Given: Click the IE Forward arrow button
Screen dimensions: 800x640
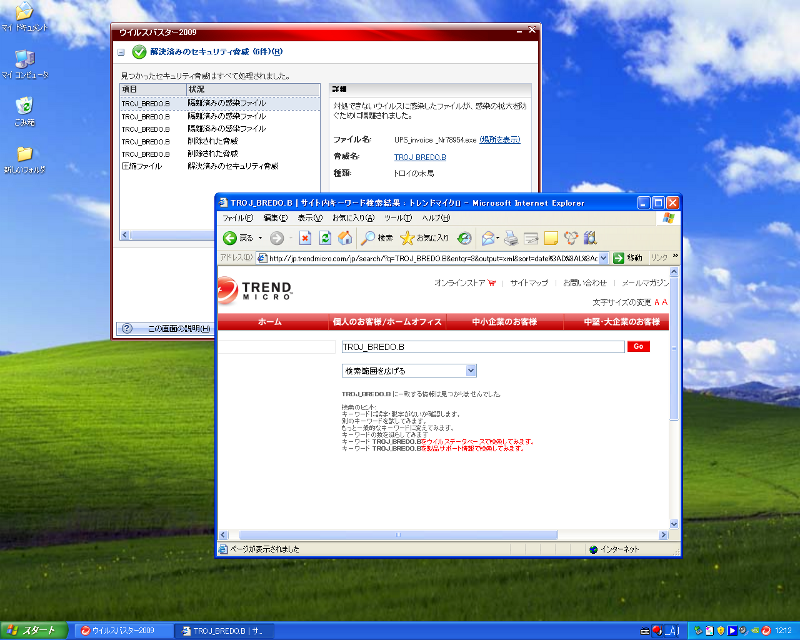Looking at the screenshot, I should pos(277,238).
